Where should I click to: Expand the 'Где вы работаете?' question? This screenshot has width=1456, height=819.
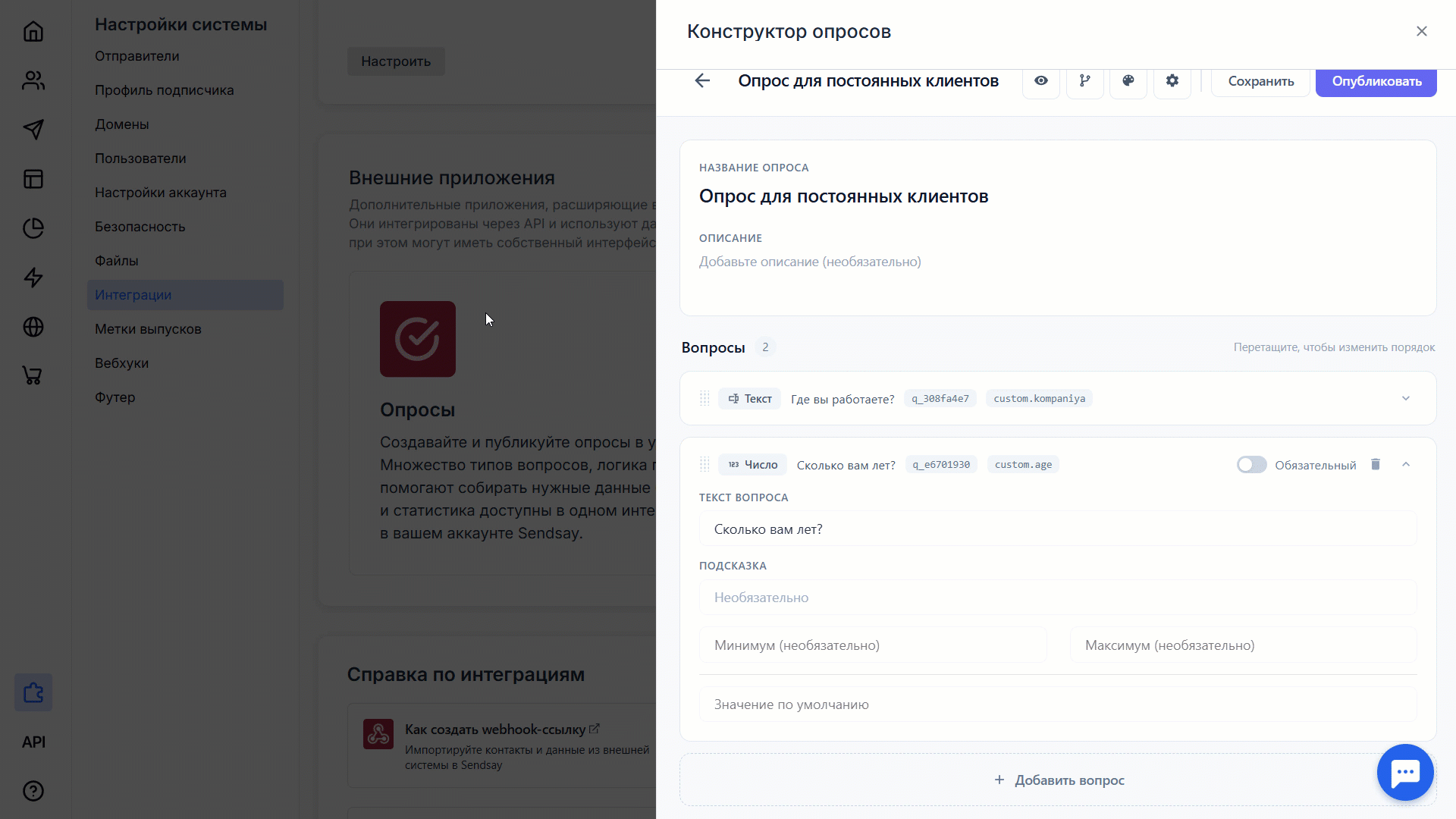click(x=1406, y=398)
